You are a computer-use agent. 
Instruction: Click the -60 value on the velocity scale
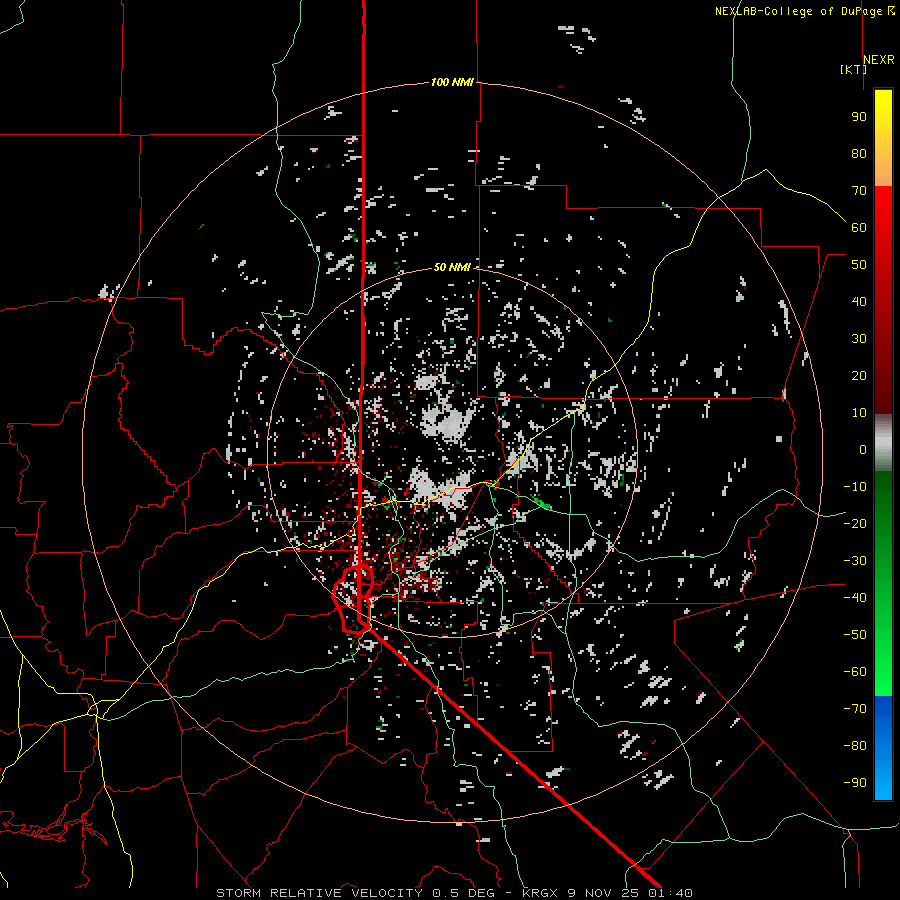click(855, 672)
